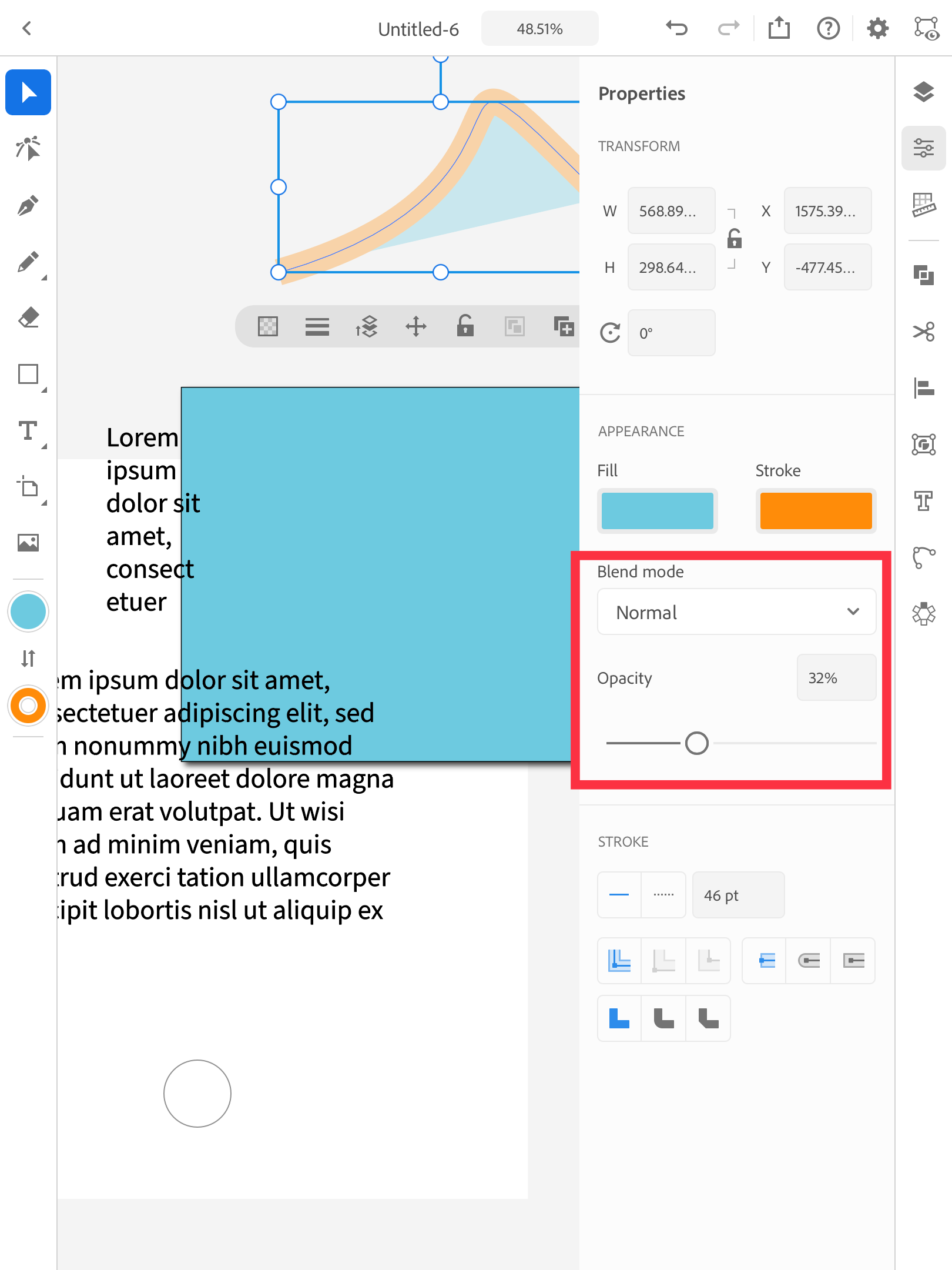Select the Pen tool
This screenshot has width=952, height=1270.
(28, 204)
